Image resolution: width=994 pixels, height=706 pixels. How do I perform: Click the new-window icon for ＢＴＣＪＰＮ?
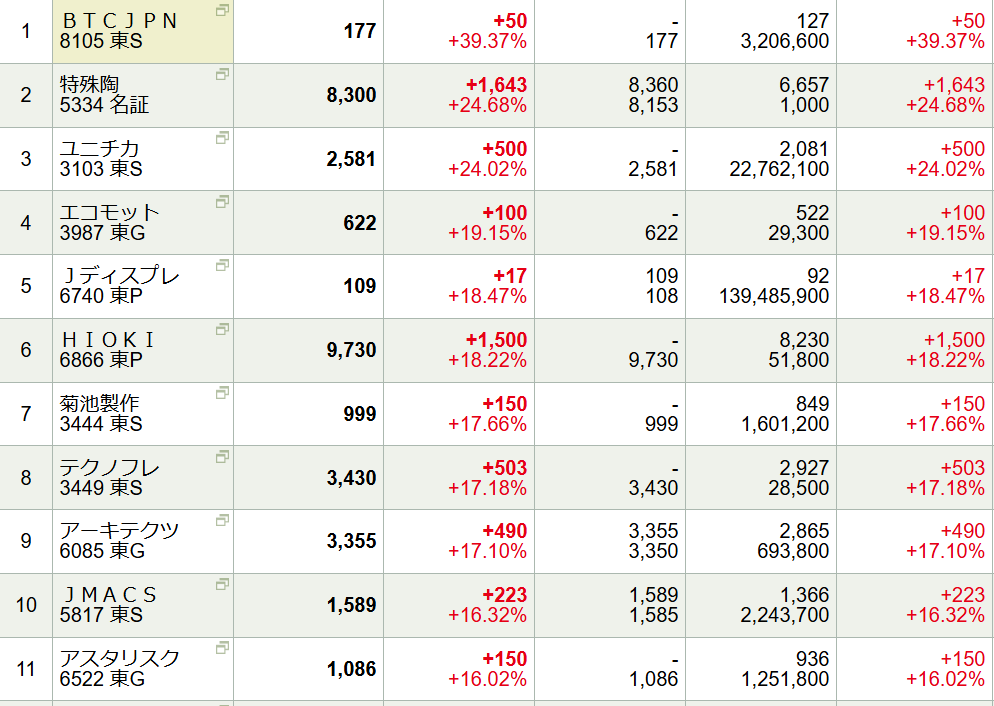[x=222, y=10]
